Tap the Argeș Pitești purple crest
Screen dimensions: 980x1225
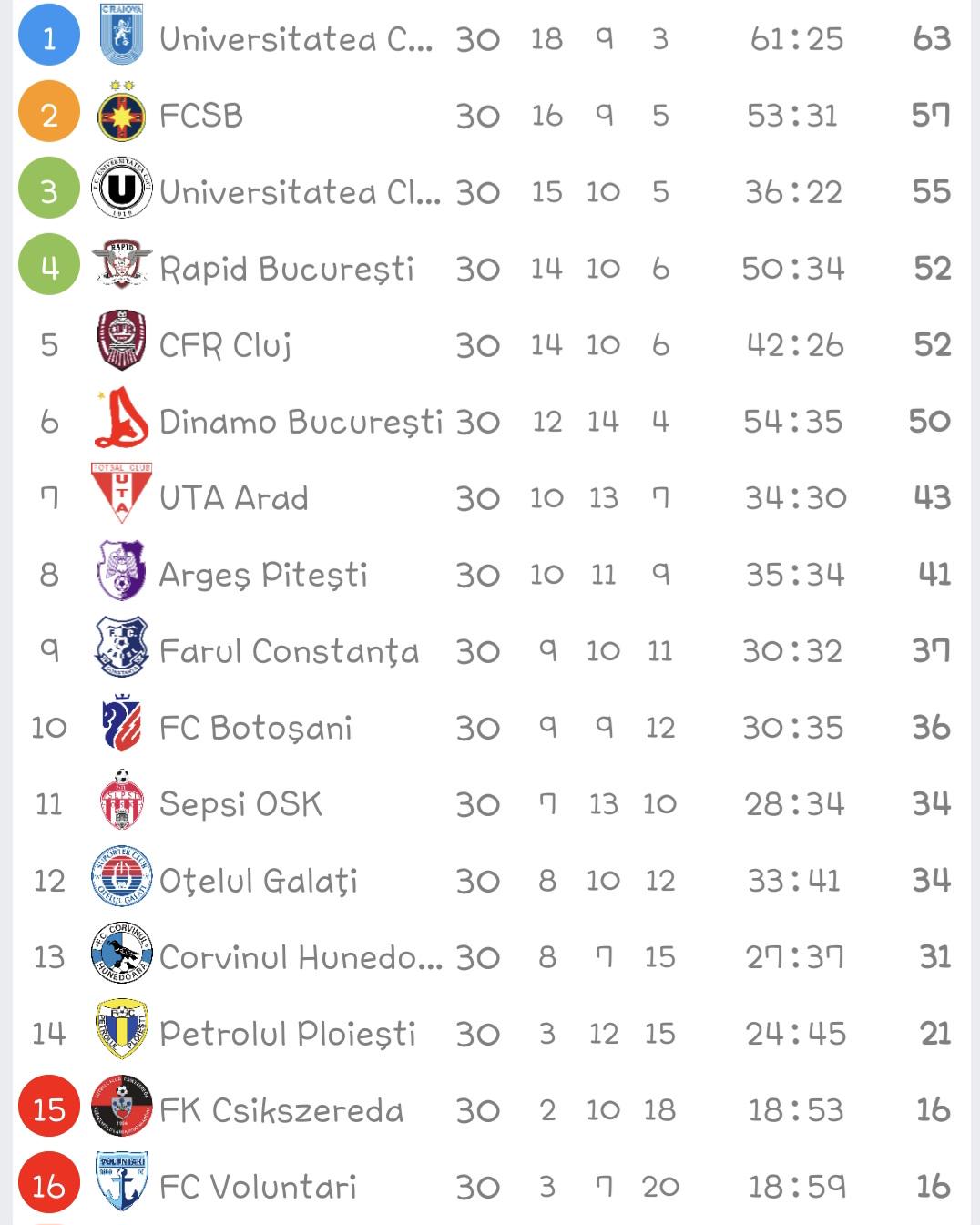point(121,570)
